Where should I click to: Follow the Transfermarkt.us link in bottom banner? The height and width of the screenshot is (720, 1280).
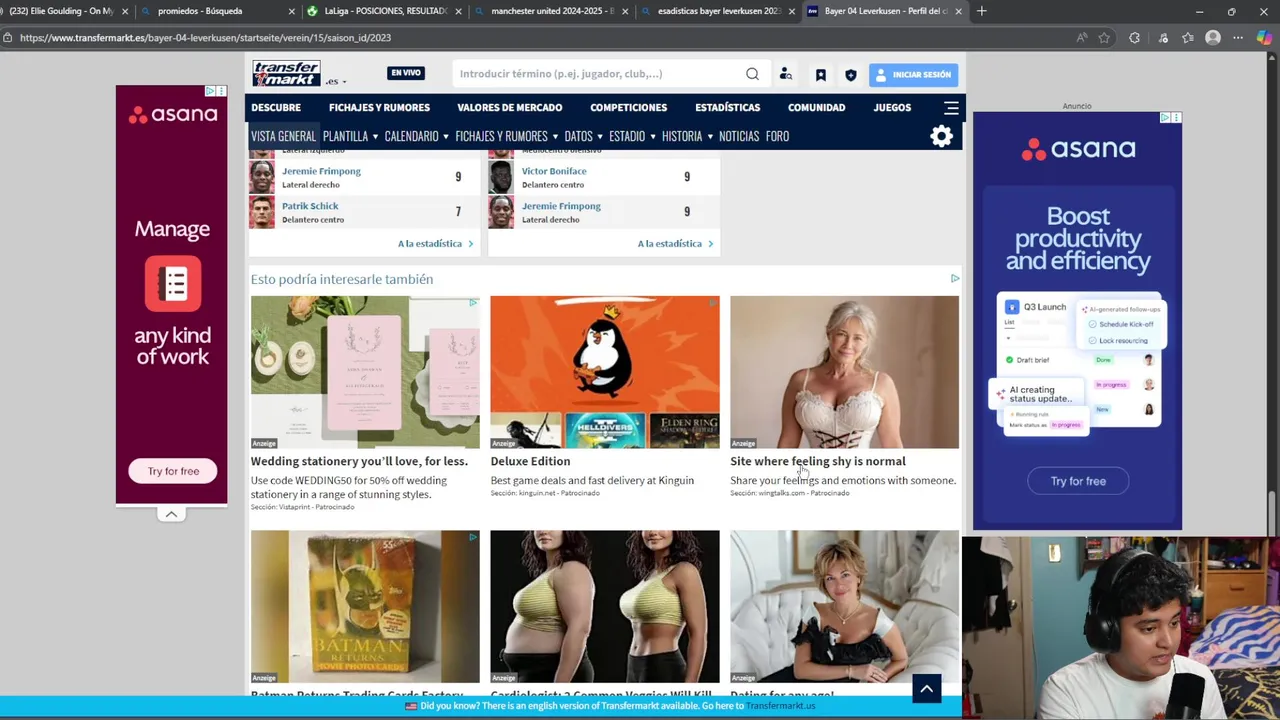tap(780, 706)
